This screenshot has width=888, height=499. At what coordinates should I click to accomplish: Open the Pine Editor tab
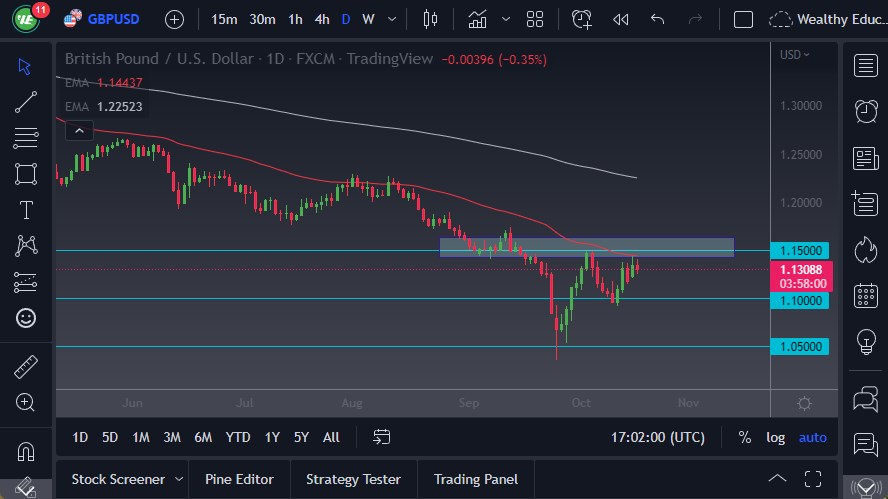click(239, 479)
